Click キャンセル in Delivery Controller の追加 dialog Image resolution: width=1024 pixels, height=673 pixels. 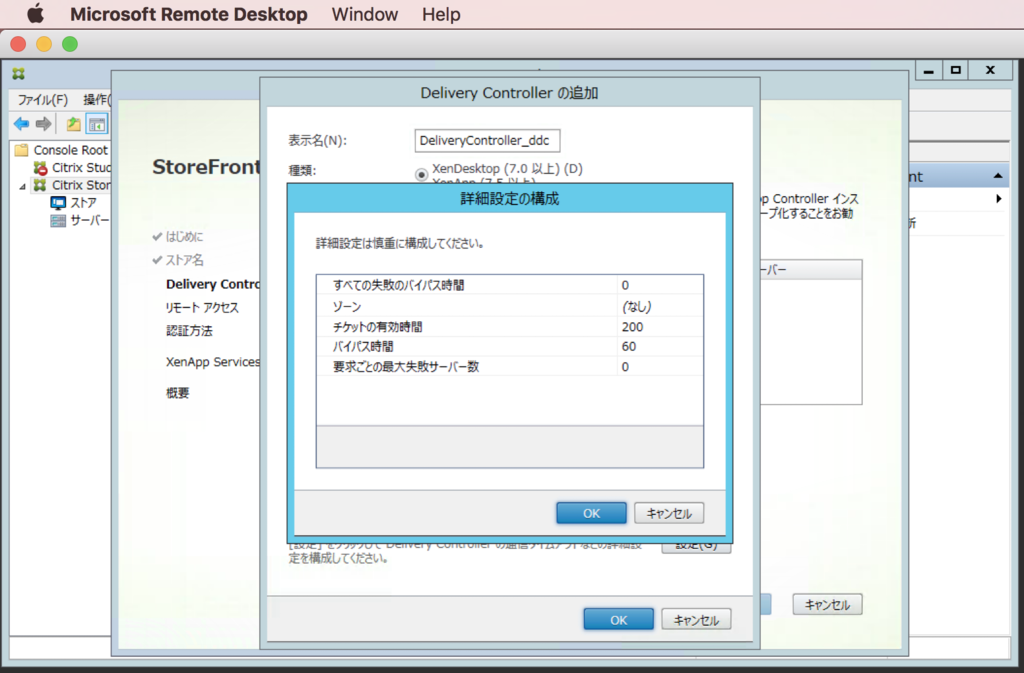coord(696,619)
